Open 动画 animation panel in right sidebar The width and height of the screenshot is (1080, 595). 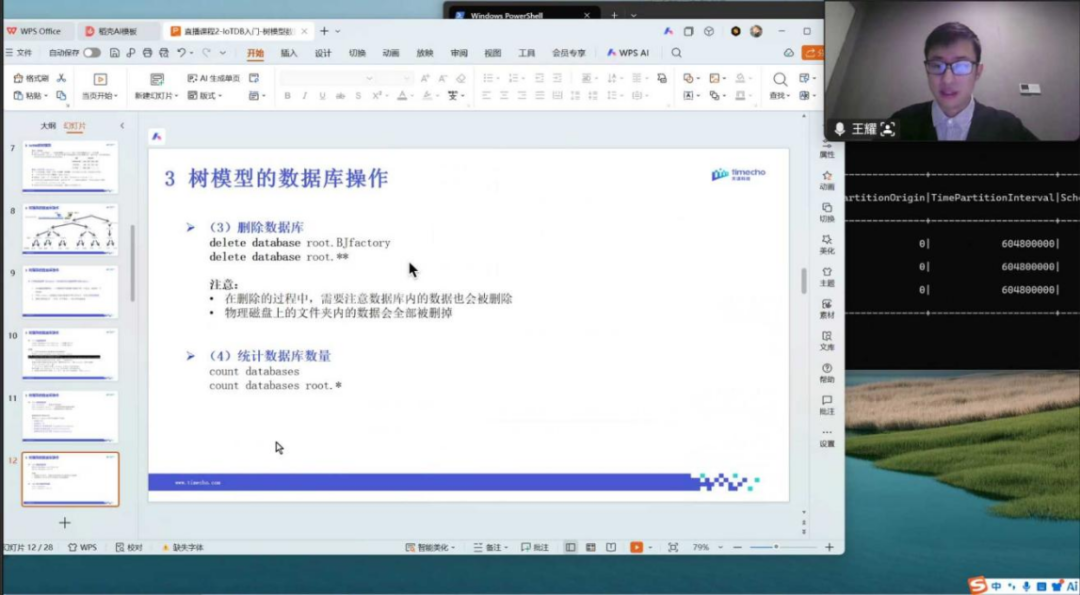pos(827,180)
